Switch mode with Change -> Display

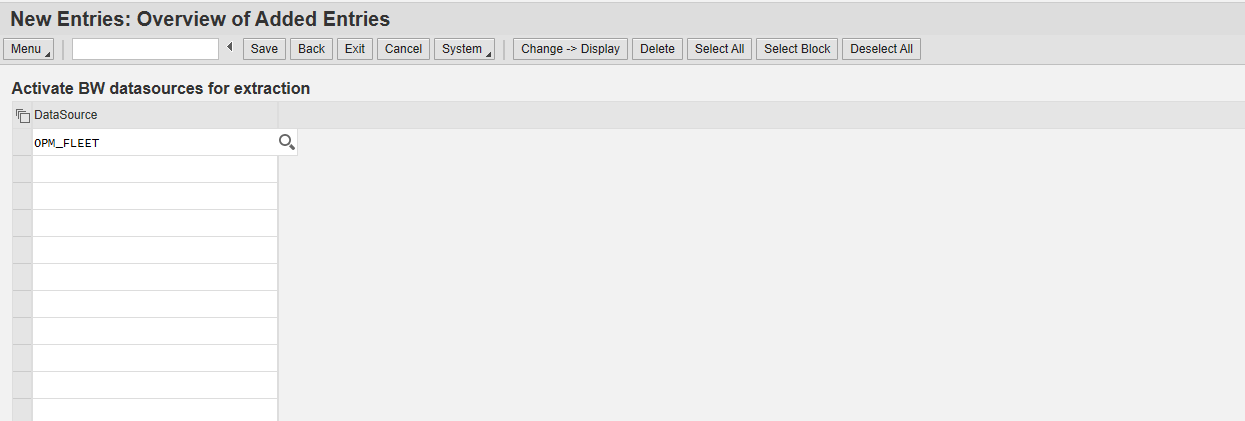click(x=570, y=49)
